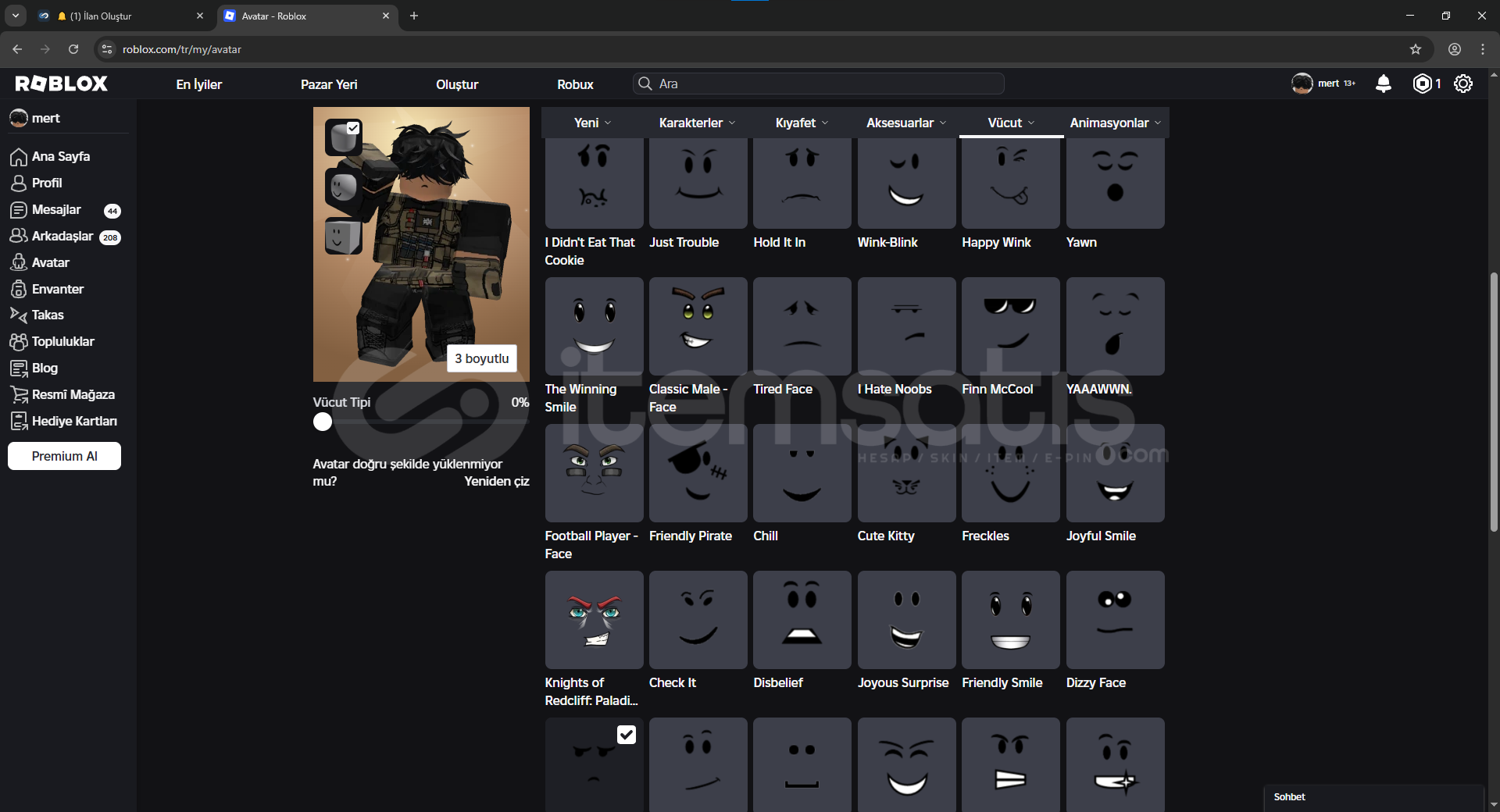
Task: Toggle the checked head thumbnail on avatar preview
Action: 343,137
